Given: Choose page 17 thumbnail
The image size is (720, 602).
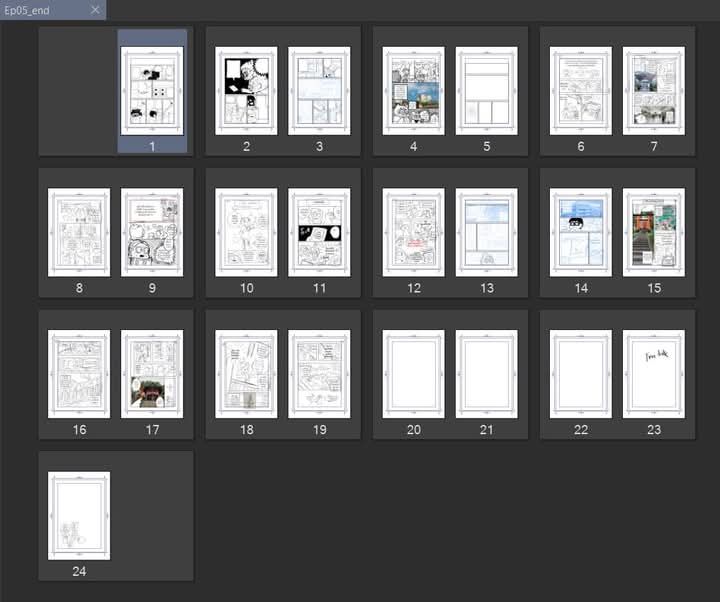Looking at the screenshot, I should tap(152, 374).
